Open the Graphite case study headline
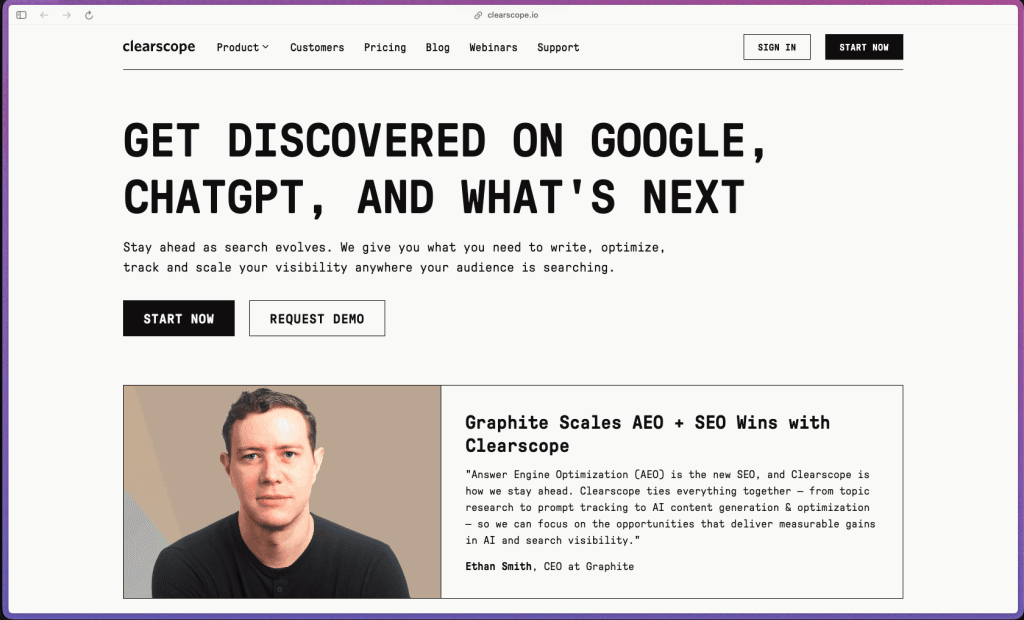 [x=647, y=434]
